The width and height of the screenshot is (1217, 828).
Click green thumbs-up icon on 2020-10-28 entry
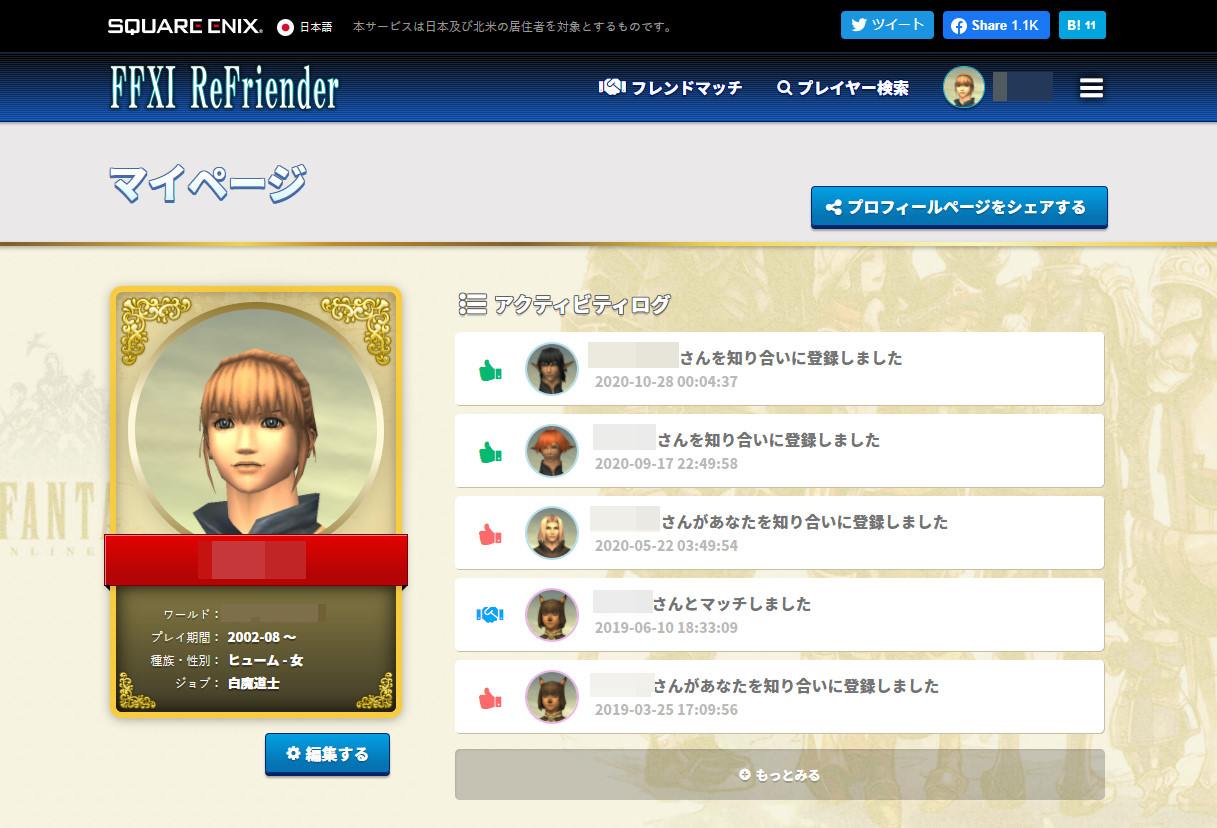[489, 371]
